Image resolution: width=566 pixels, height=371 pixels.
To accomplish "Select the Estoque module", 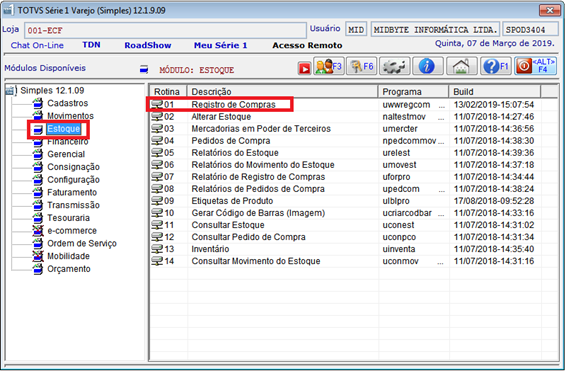I will pyautogui.click(x=64, y=129).
